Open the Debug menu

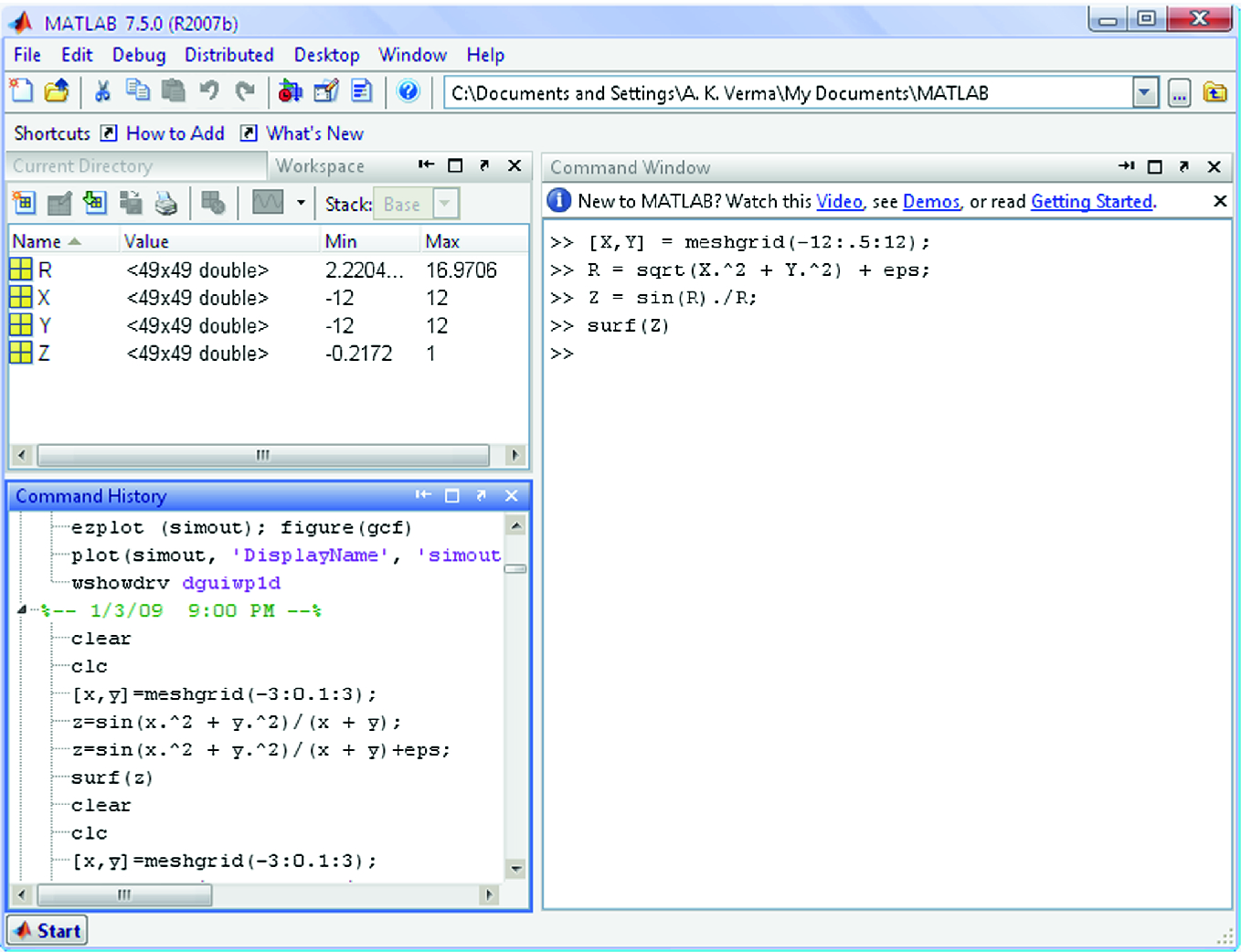point(139,55)
